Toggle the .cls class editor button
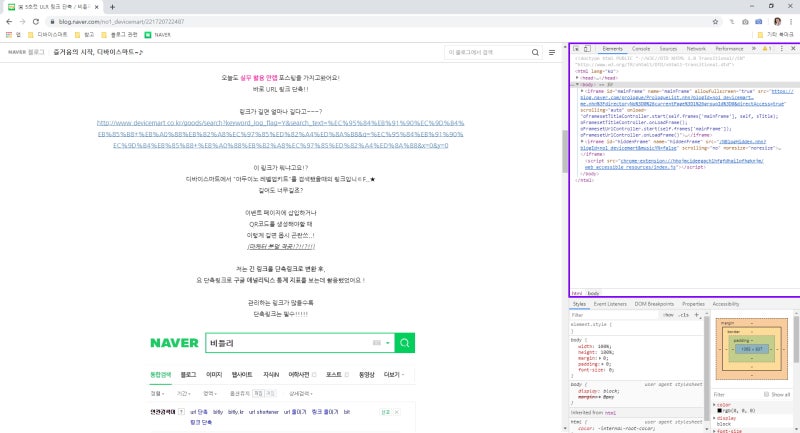The width and height of the screenshot is (800, 433). [x=684, y=315]
